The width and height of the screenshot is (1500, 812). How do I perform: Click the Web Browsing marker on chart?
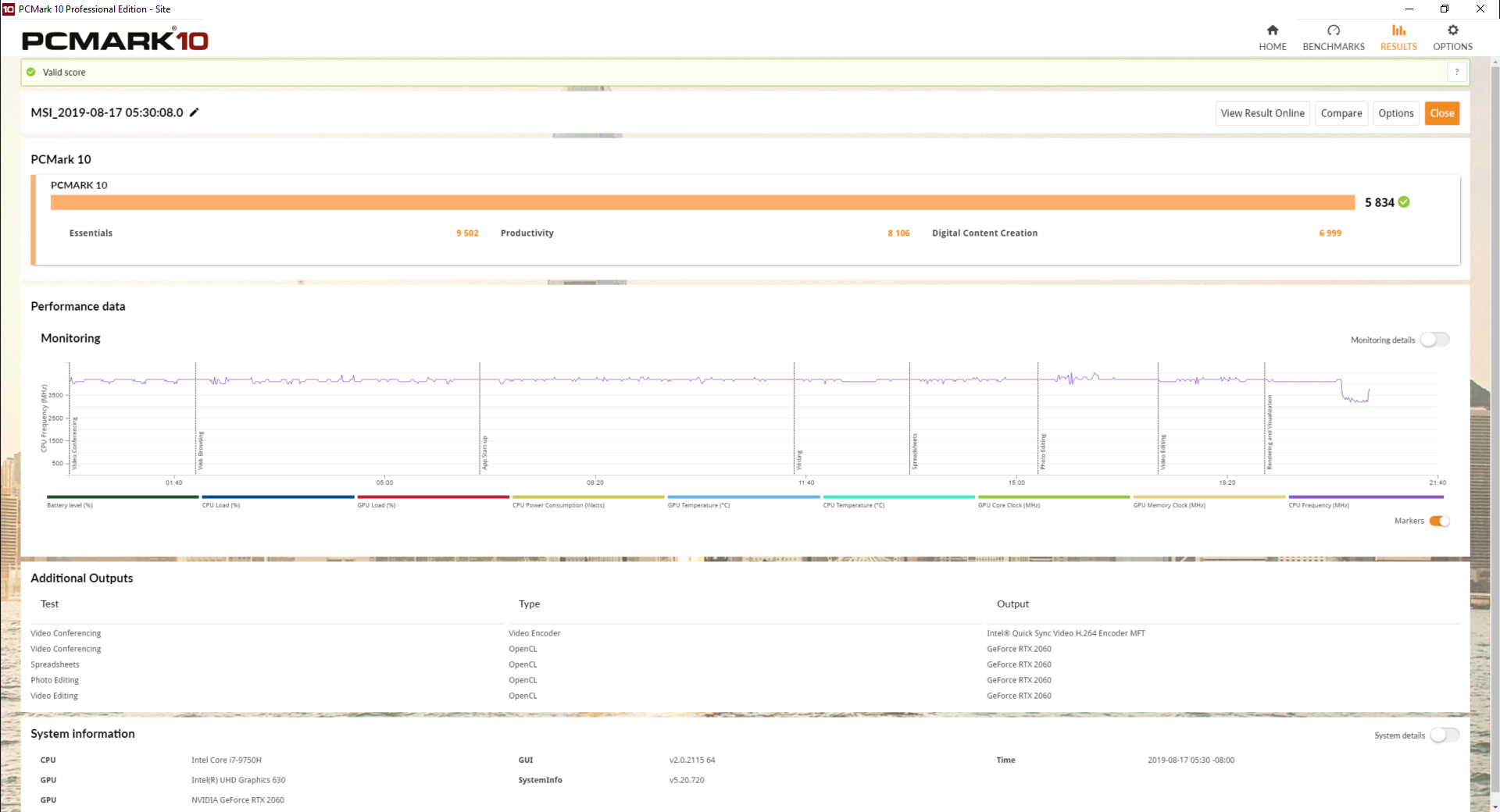click(201, 451)
